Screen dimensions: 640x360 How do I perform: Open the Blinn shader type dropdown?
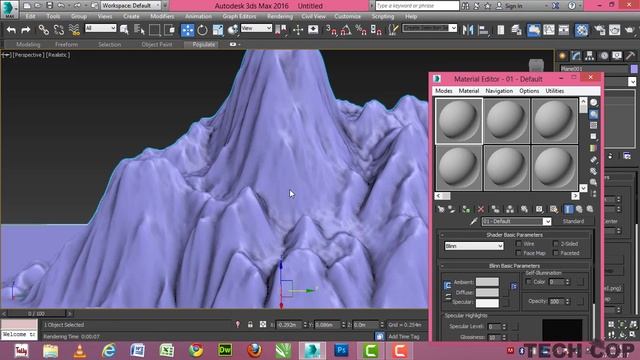[x=474, y=246]
